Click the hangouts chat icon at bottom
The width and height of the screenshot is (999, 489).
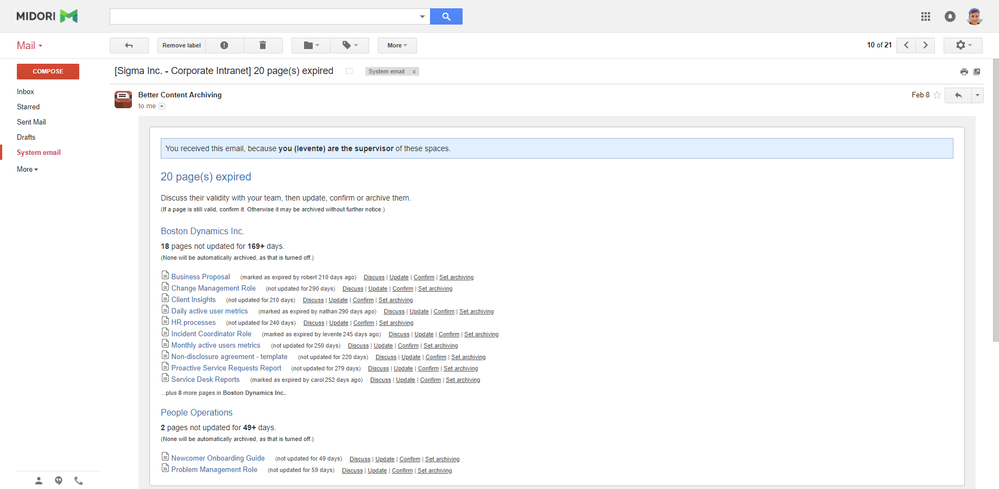click(59, 481)
